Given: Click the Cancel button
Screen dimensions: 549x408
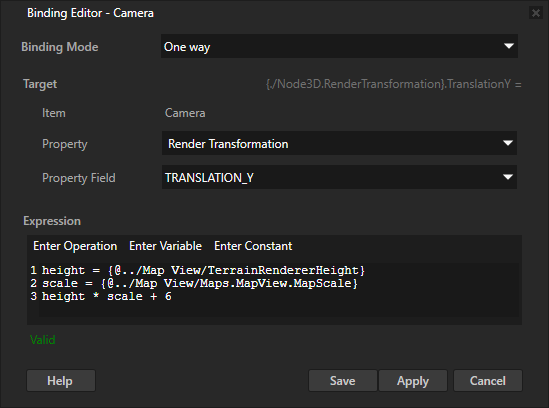Looking at the screenshot, I should coord(488,380).
